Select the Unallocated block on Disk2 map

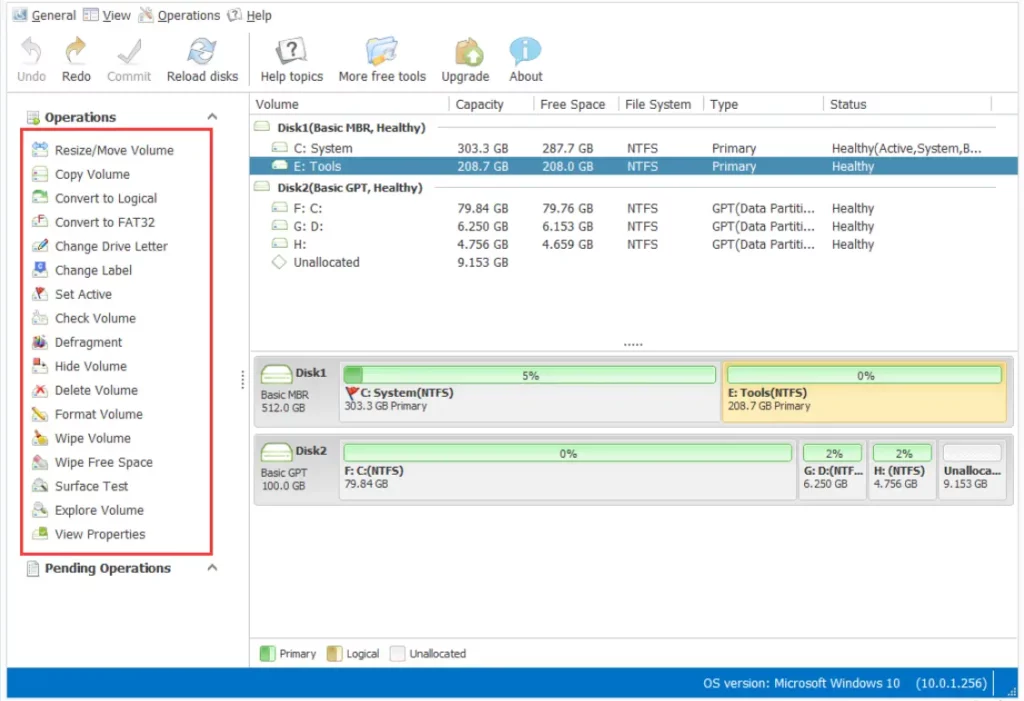click(972, 468)
